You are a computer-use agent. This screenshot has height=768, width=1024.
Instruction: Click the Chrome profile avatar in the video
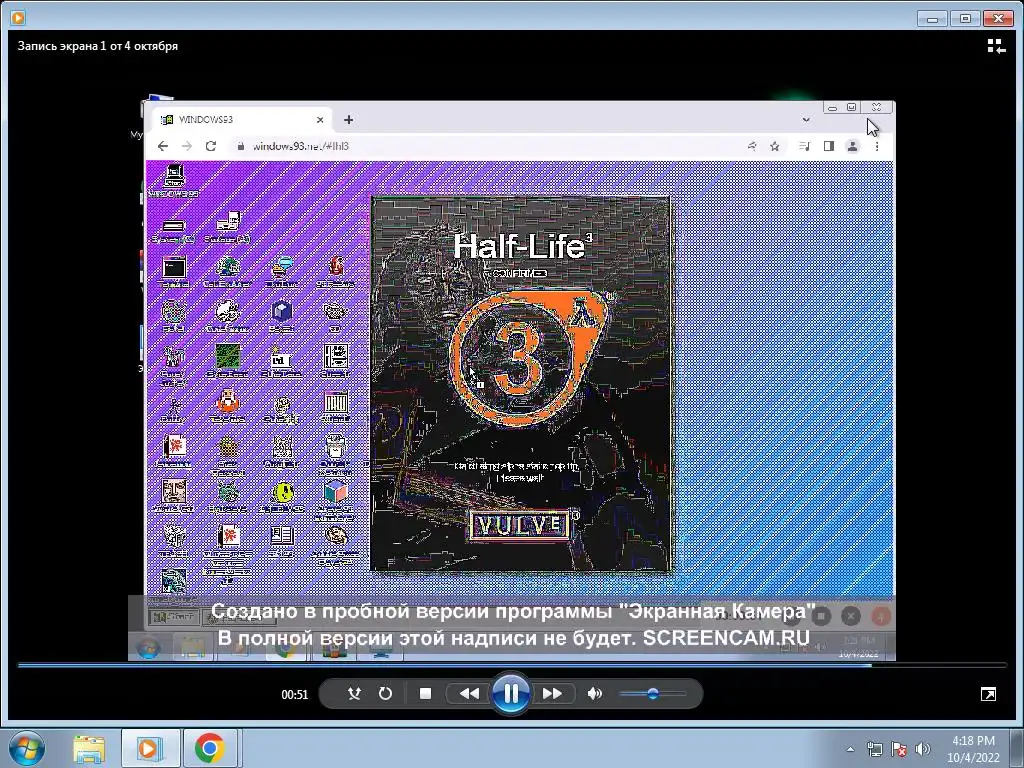click(x=852, y=146)
